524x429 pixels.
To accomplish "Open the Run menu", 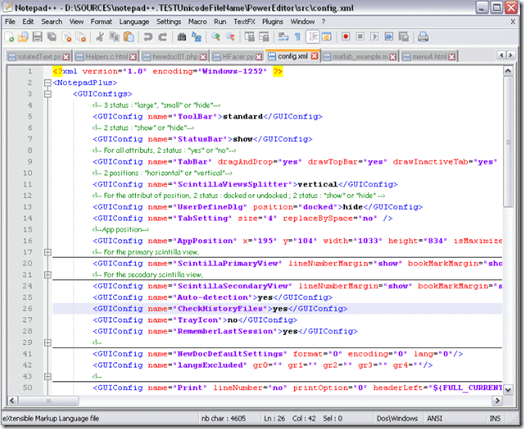I will pyautogui.click(x=220, y=22).
